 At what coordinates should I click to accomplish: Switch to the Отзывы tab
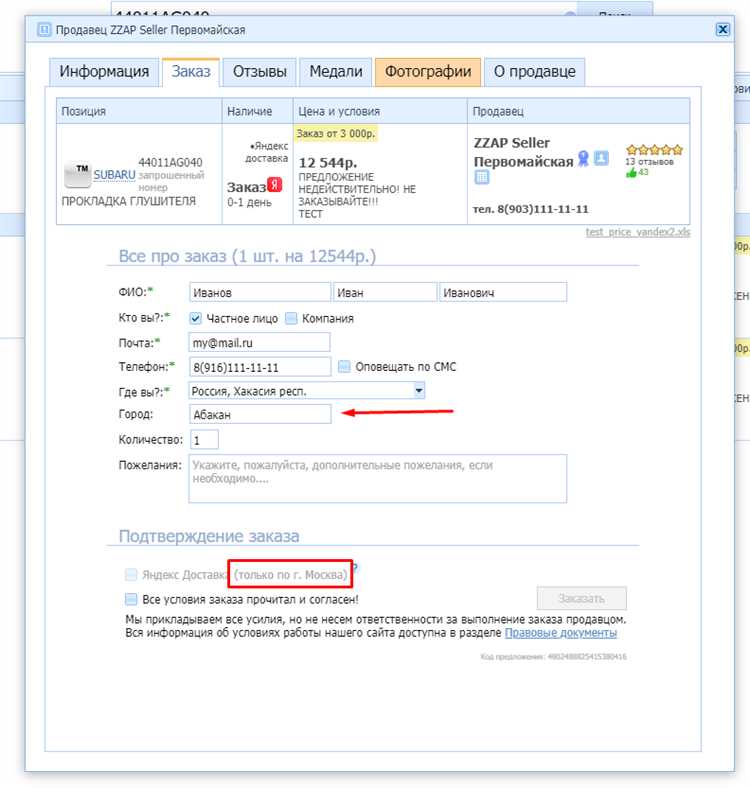[x=259, y=72]
